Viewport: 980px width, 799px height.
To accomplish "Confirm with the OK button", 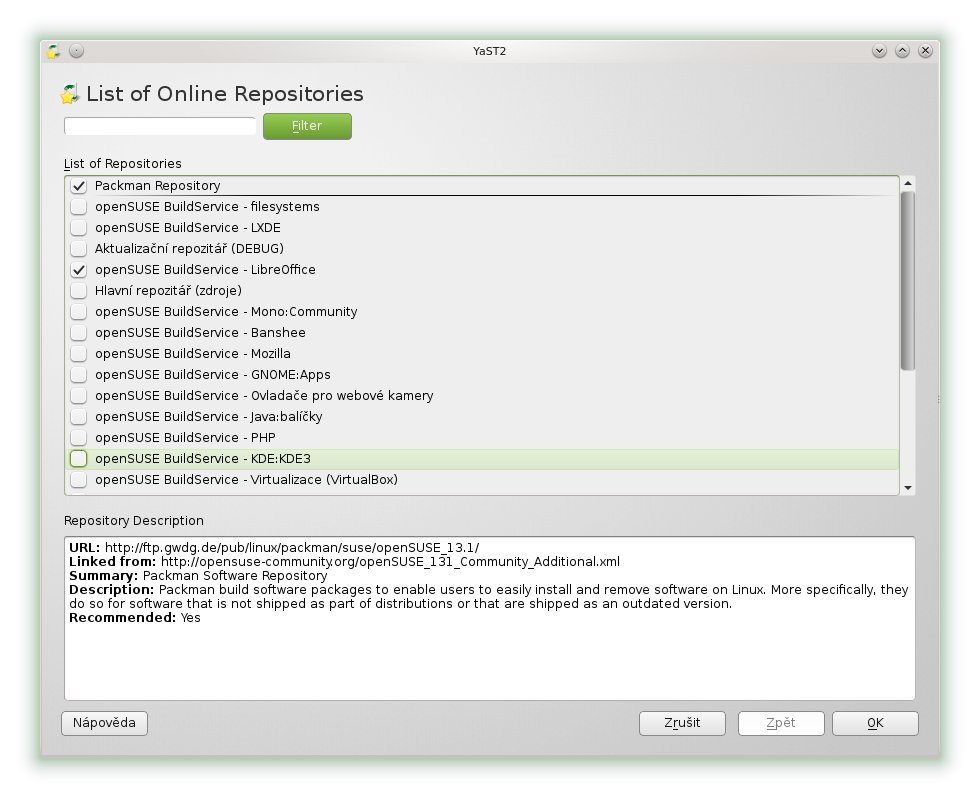I will 875,723.
